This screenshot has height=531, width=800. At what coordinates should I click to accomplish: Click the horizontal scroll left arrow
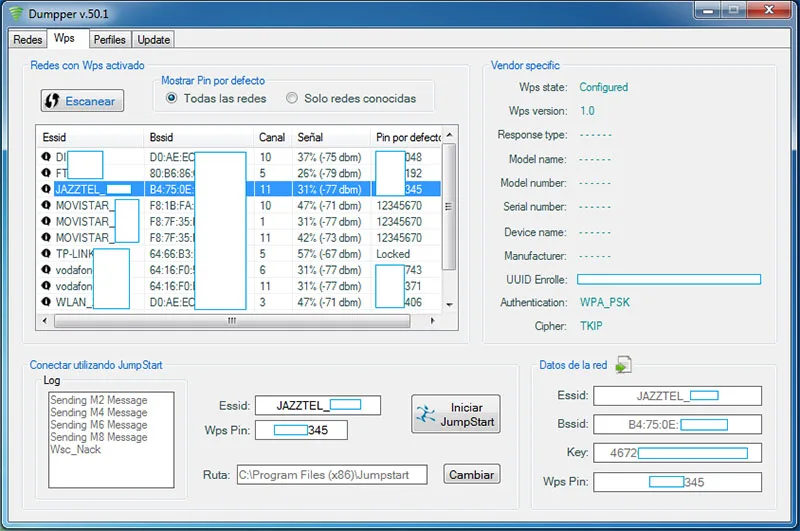point(45,321)
